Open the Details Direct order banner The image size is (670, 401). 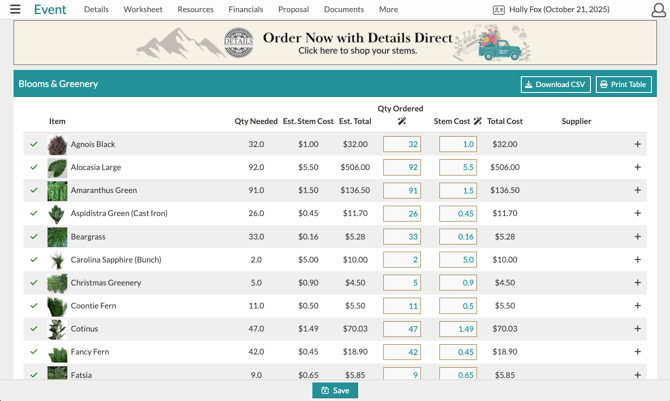[335, 43]
